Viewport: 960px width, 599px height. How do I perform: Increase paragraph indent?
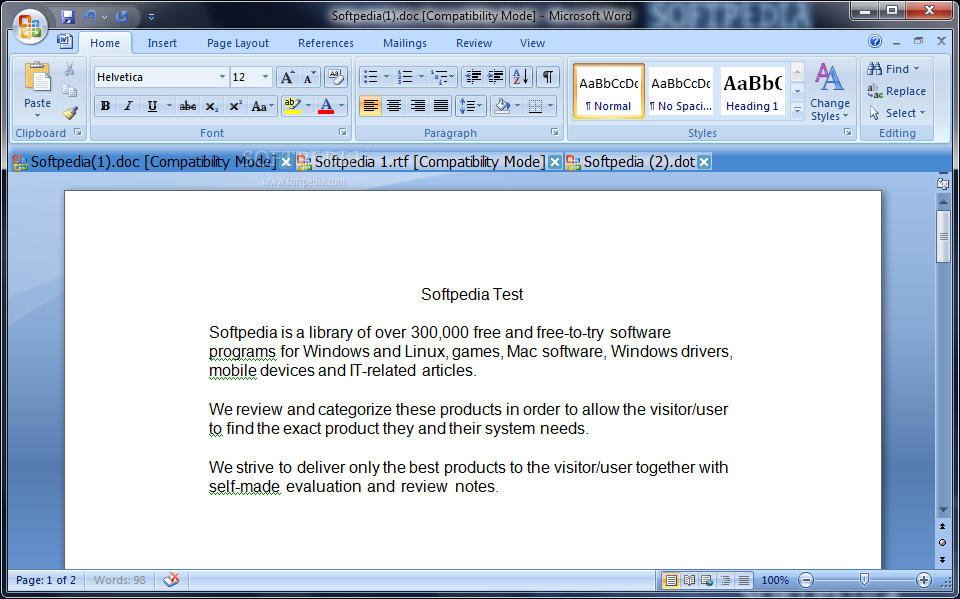point(495,77)
